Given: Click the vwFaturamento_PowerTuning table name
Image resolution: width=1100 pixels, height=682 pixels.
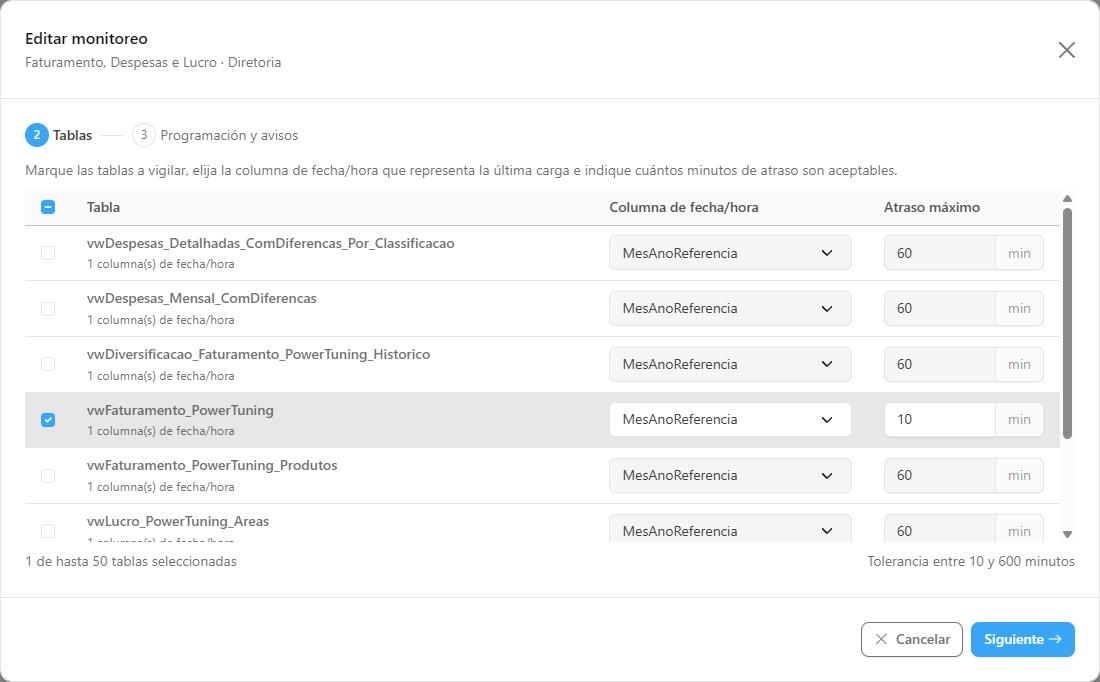Looking at the screenshot, I should click(180, 410).
